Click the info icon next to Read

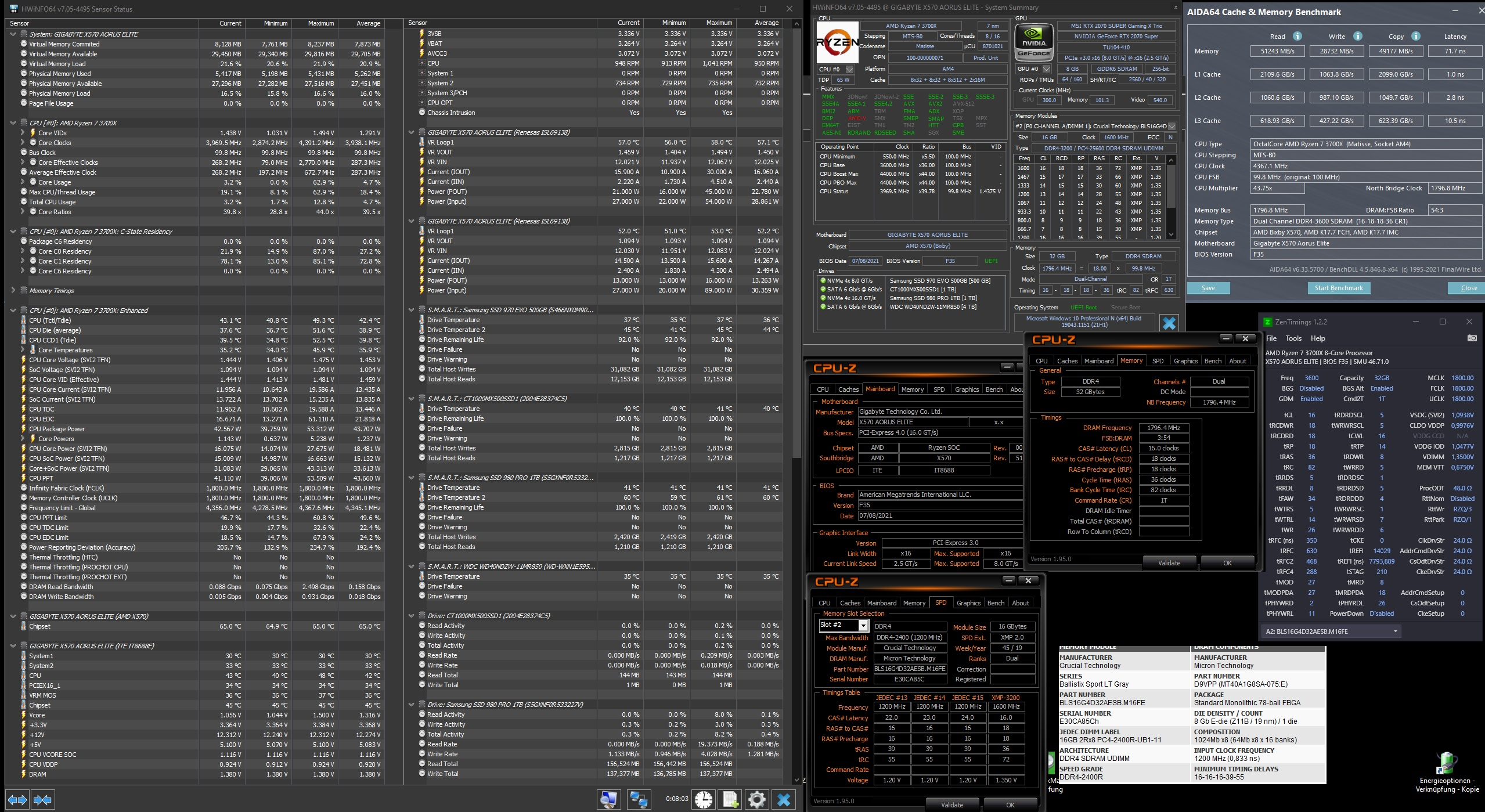click(1297, 36)
